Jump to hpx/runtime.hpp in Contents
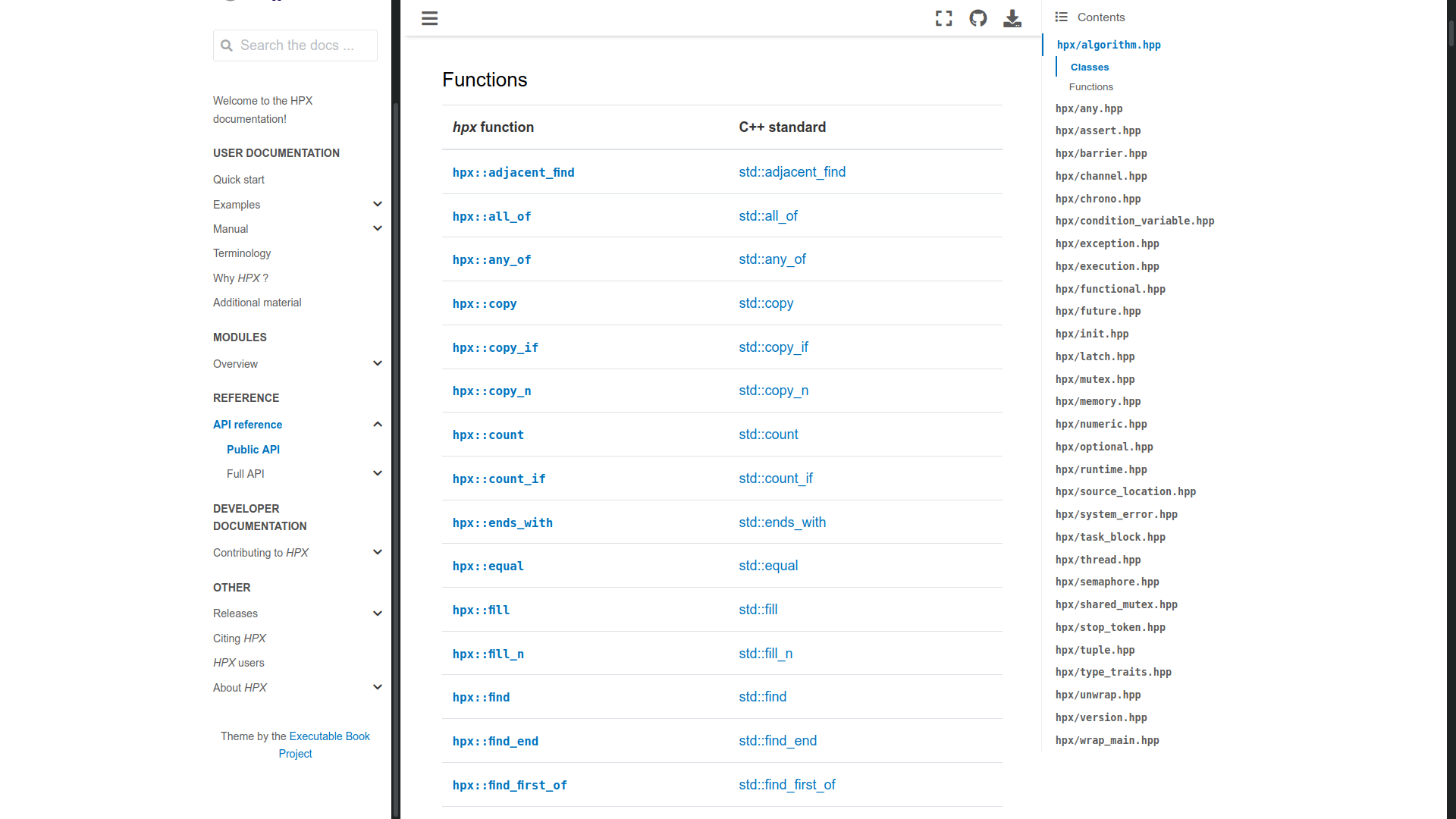Viewport: 1456px width, 819px height. [1101, 469]
